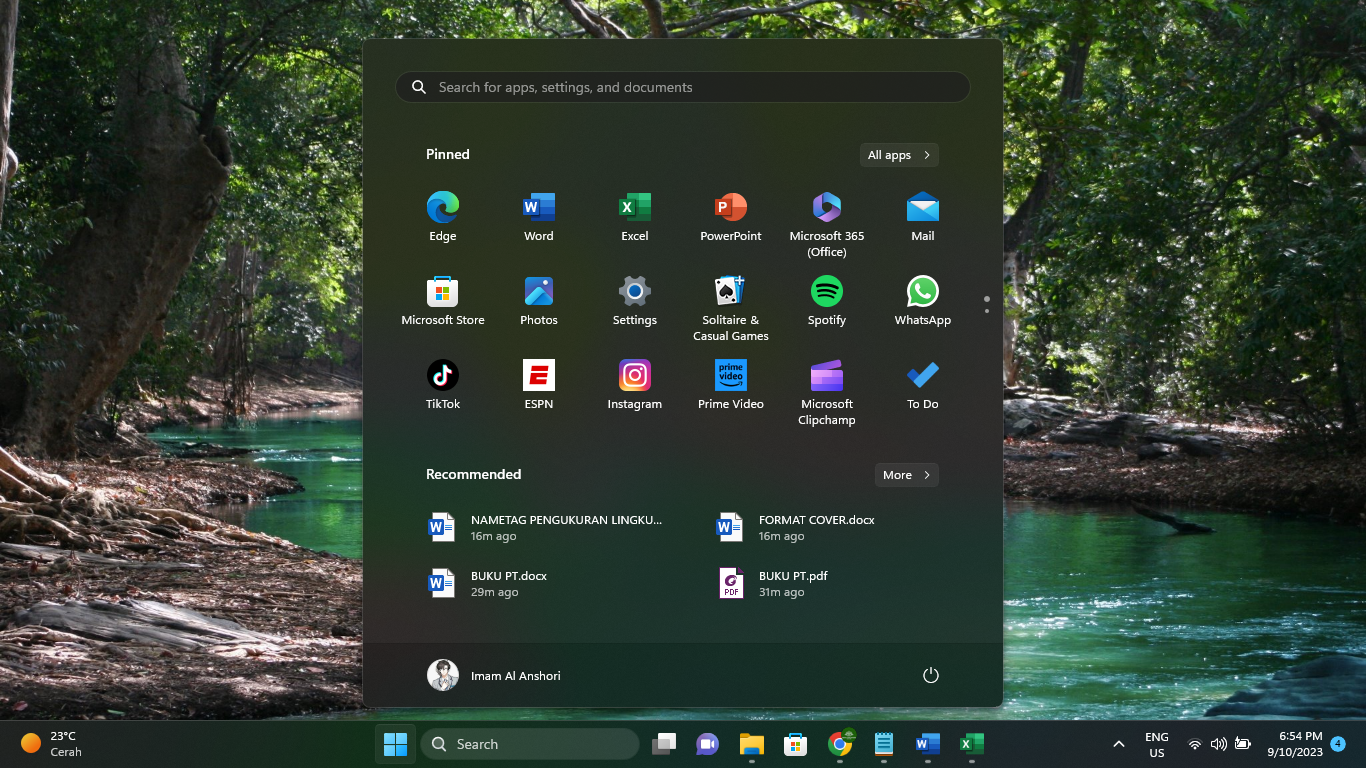Image resolution: width=1366 pixels, height=768 pixels.
Task: Open Google Chrome from the taskbar
Action: pyautogui.click(x=840, y=744)
